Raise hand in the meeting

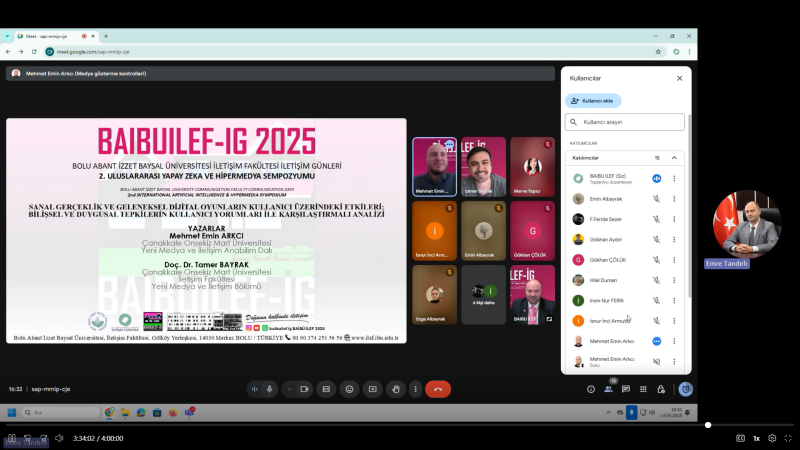[x=396, y=389]
